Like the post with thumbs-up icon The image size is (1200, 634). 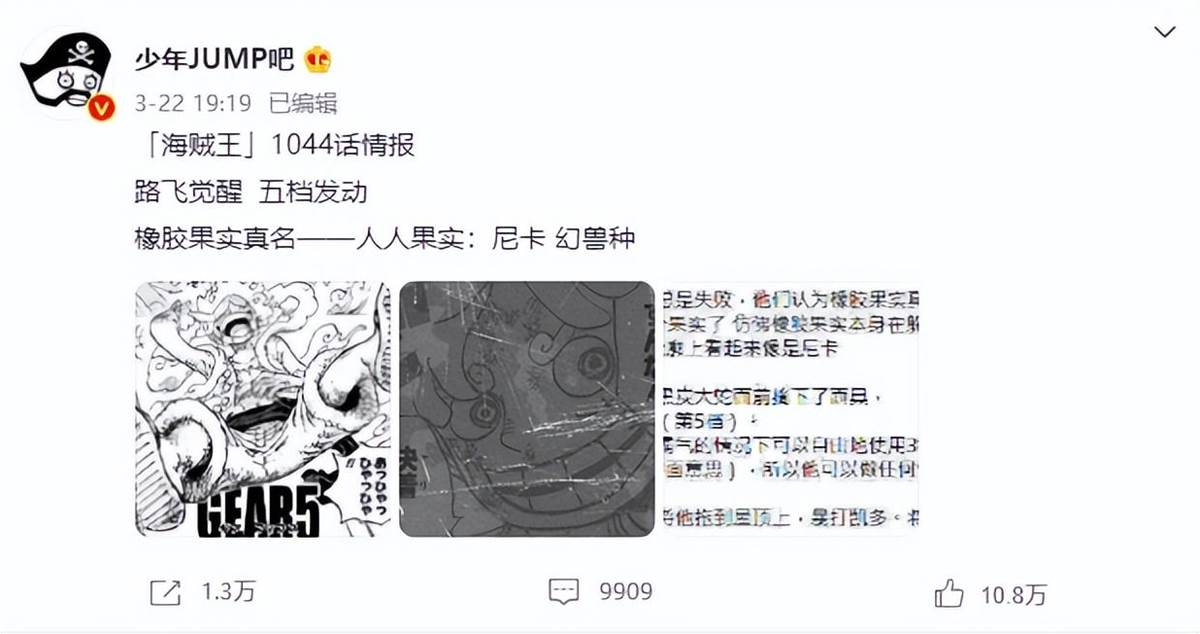(x=949, y=593)
